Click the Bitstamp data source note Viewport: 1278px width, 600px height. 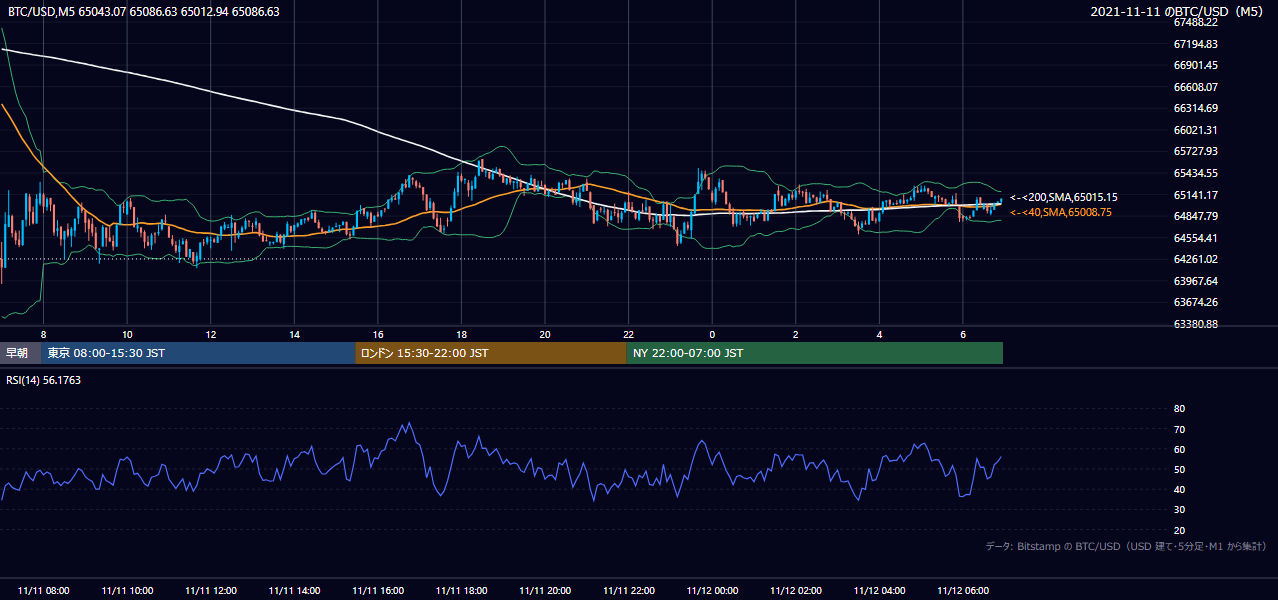[x=1126, y=546]
